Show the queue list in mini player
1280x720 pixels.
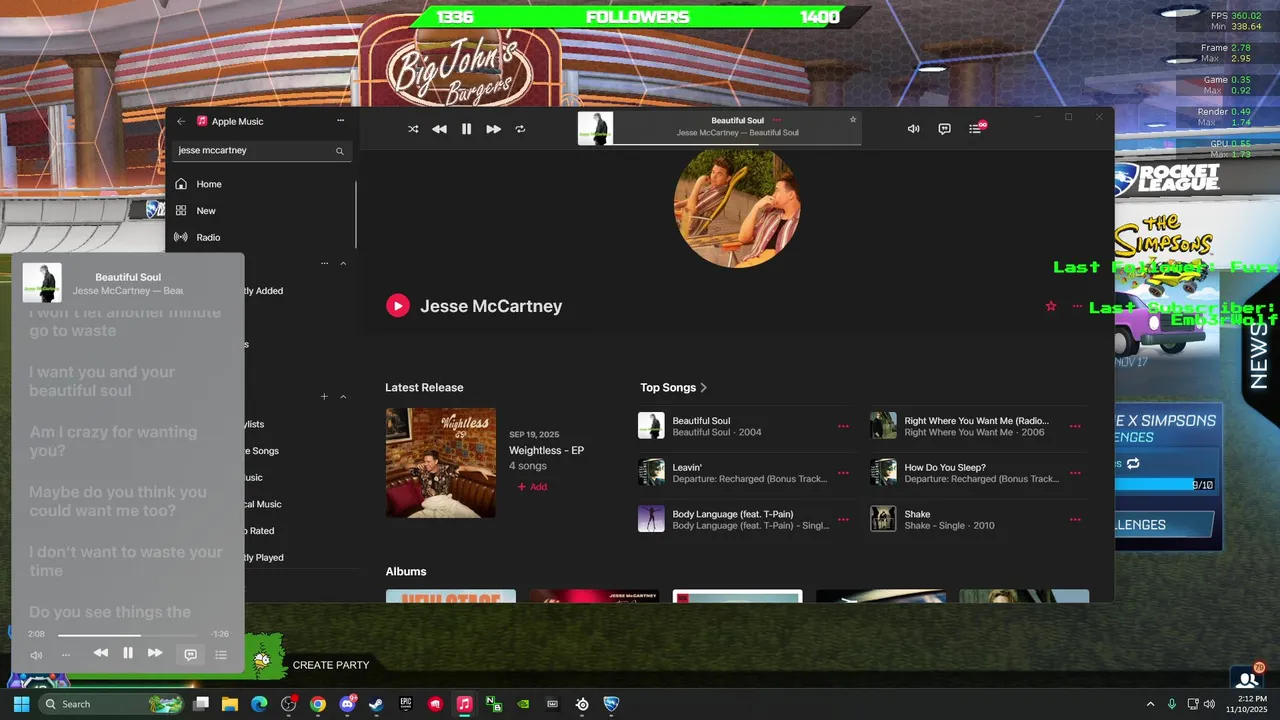pos(221,655)
